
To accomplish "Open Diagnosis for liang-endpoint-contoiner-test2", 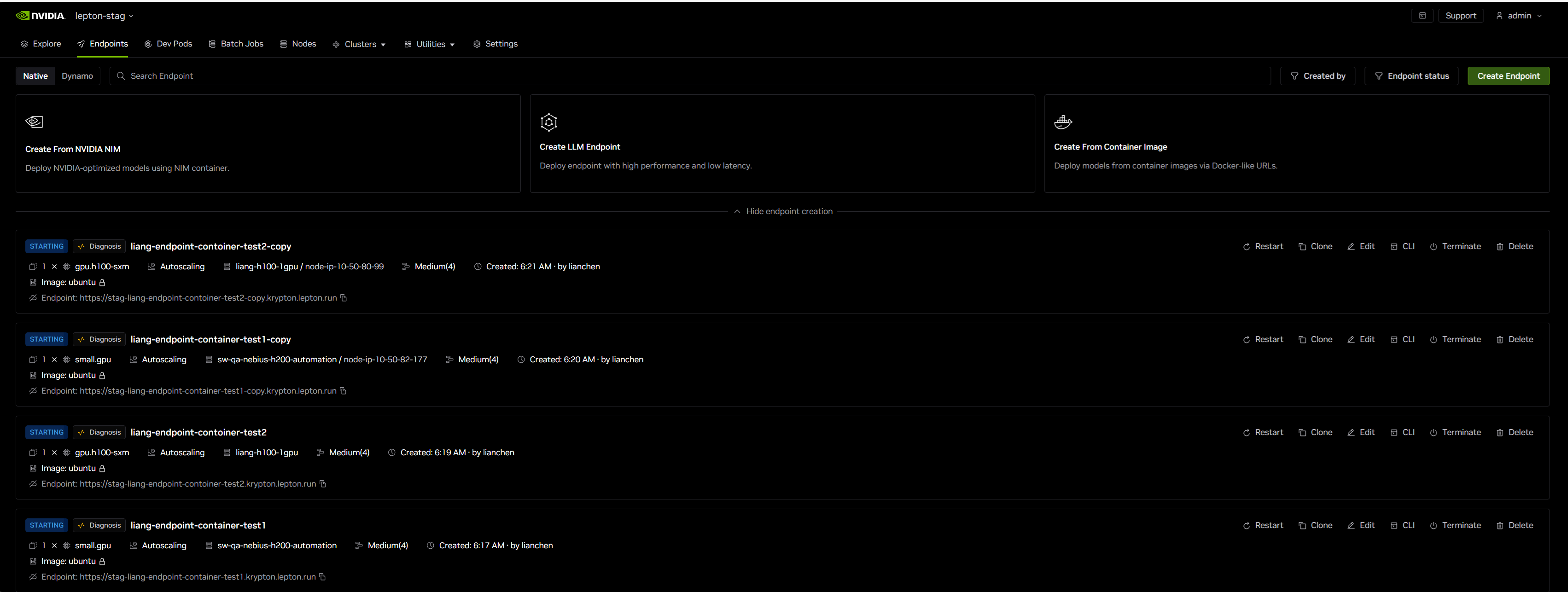I will click(x=99, y=432).
